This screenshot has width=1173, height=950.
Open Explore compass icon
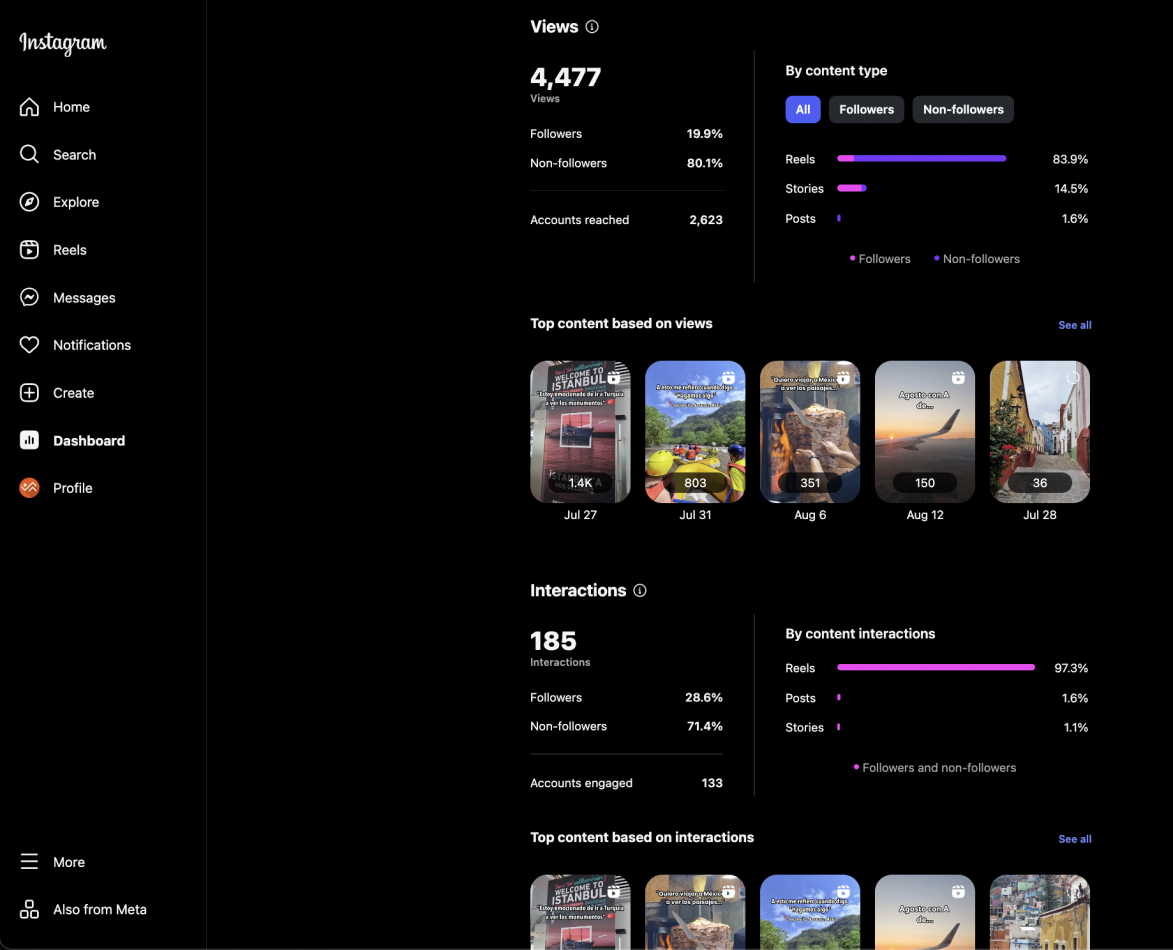[x=30, y=202]
